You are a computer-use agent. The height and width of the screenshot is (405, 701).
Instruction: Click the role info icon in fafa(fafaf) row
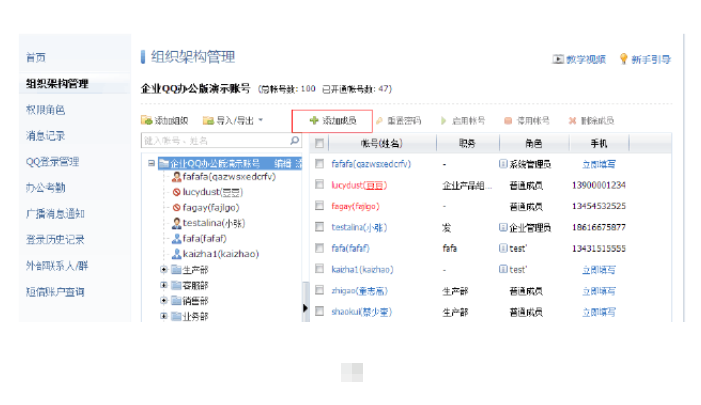click(503, 248)
